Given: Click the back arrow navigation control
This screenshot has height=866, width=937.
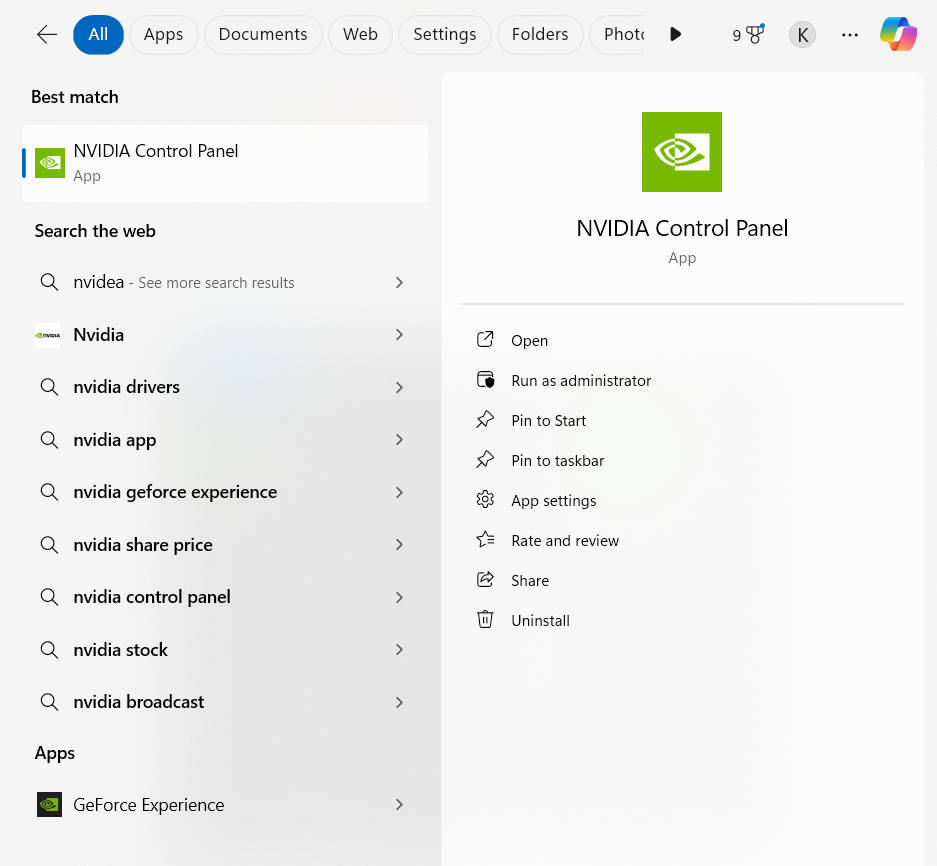Looking at the screenshot, I should 46,33.
